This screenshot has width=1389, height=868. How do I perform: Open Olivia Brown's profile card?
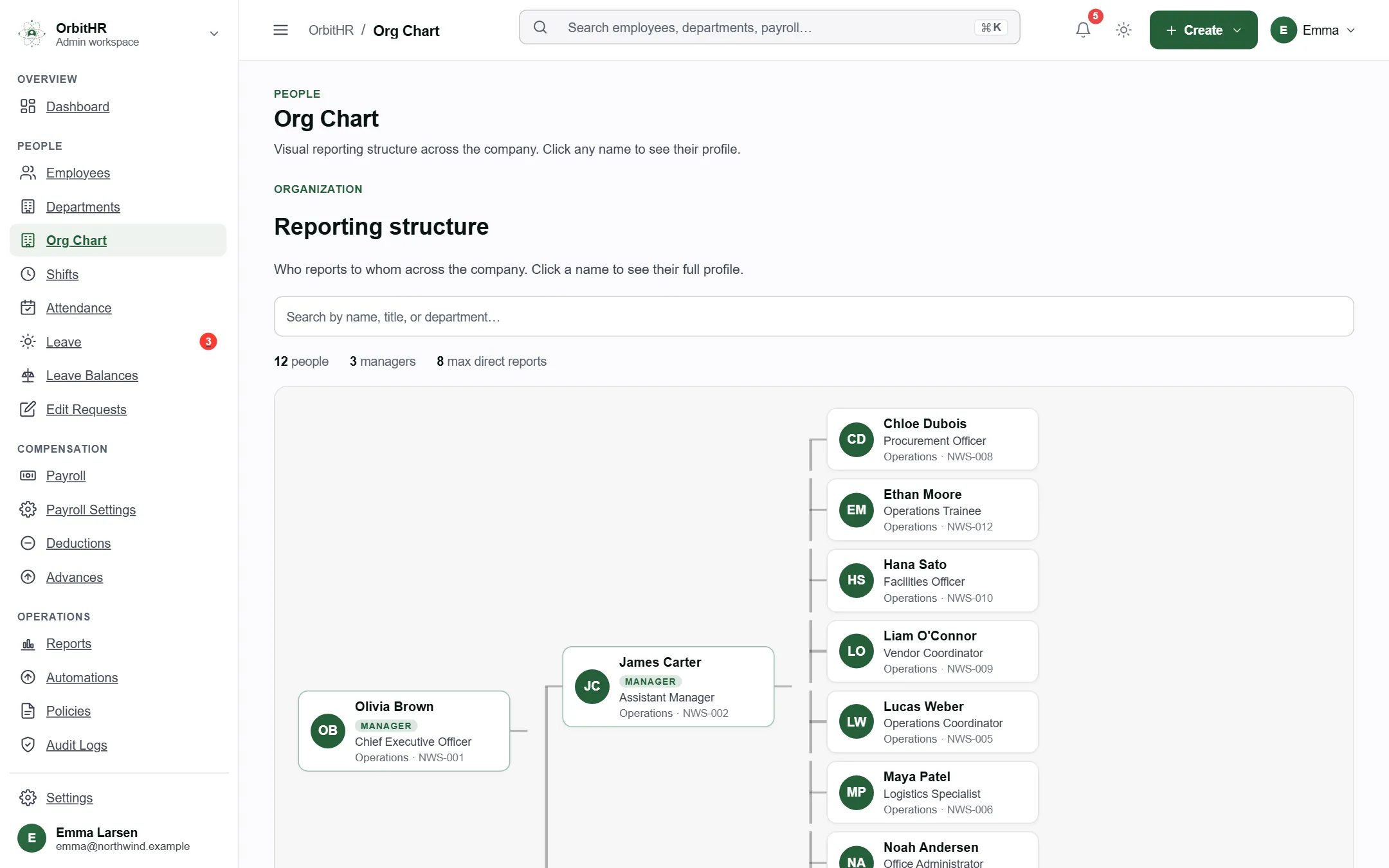[x=404, y=731]
